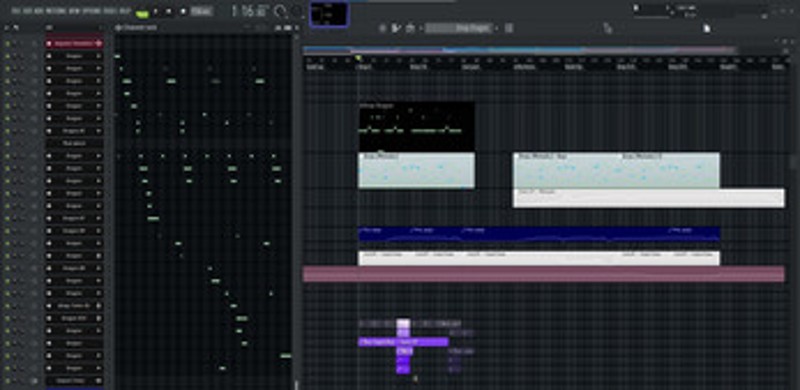Image resolution: width=800 pixels, height=390 pixels.
Task: Open the OPTIONS menu
Action: (92, 11)
